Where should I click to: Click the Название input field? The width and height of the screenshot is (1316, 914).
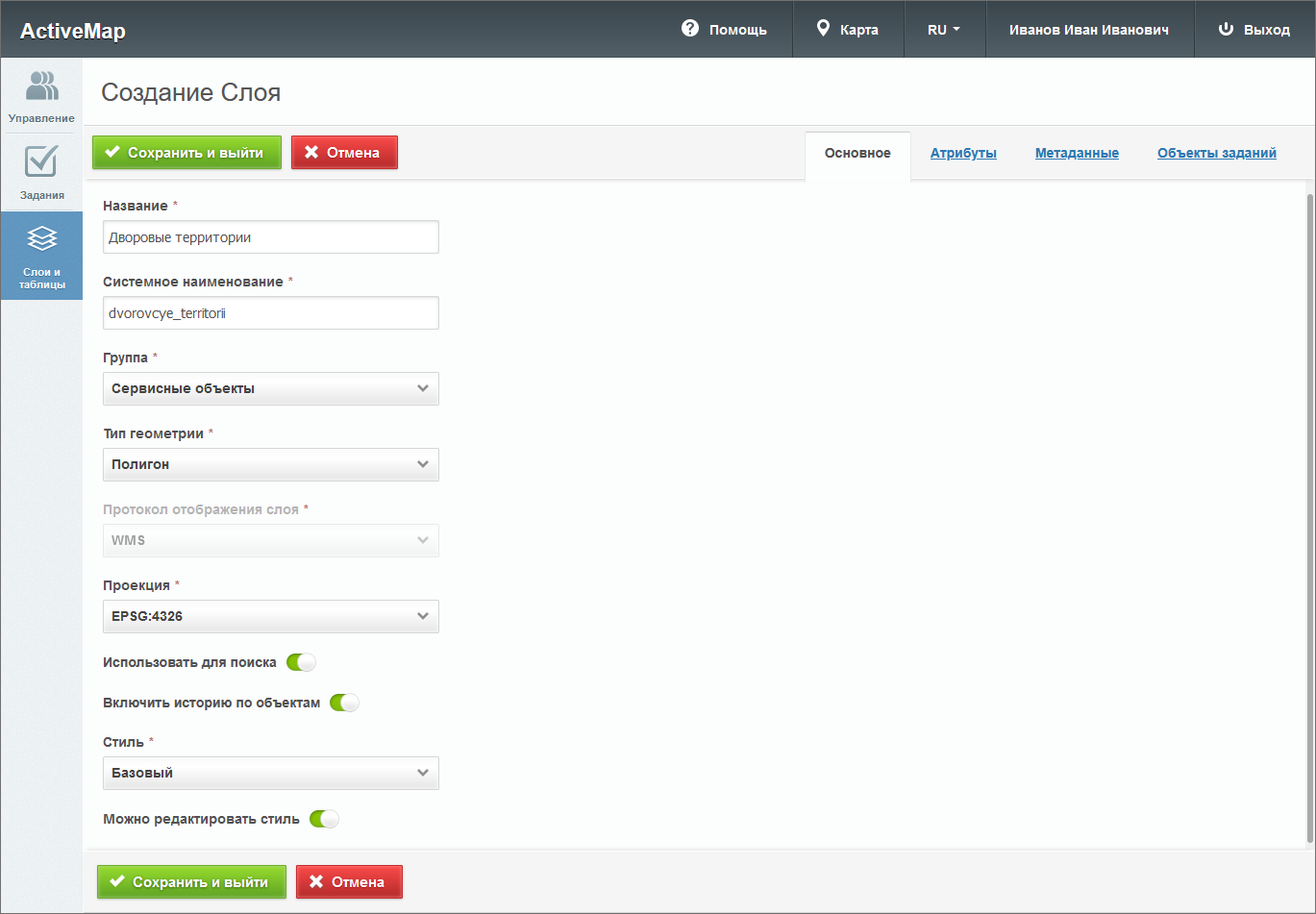click(x=270, y=237)
